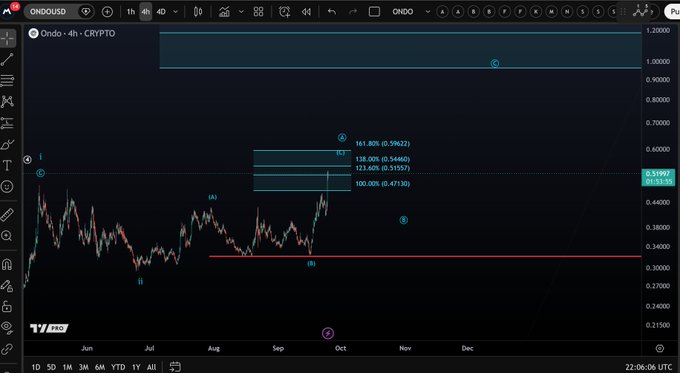Select the XABCD pattern tool
680x373 pixels.
[7, 101]
